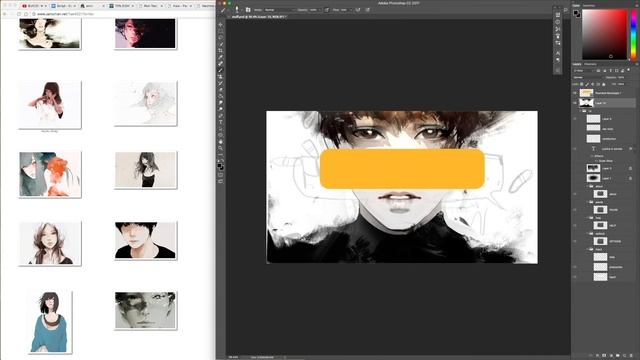The width and height of the screenshot is (640, 360).
Task: Click foreground/background swatch in toolbox
Action: 221,166
